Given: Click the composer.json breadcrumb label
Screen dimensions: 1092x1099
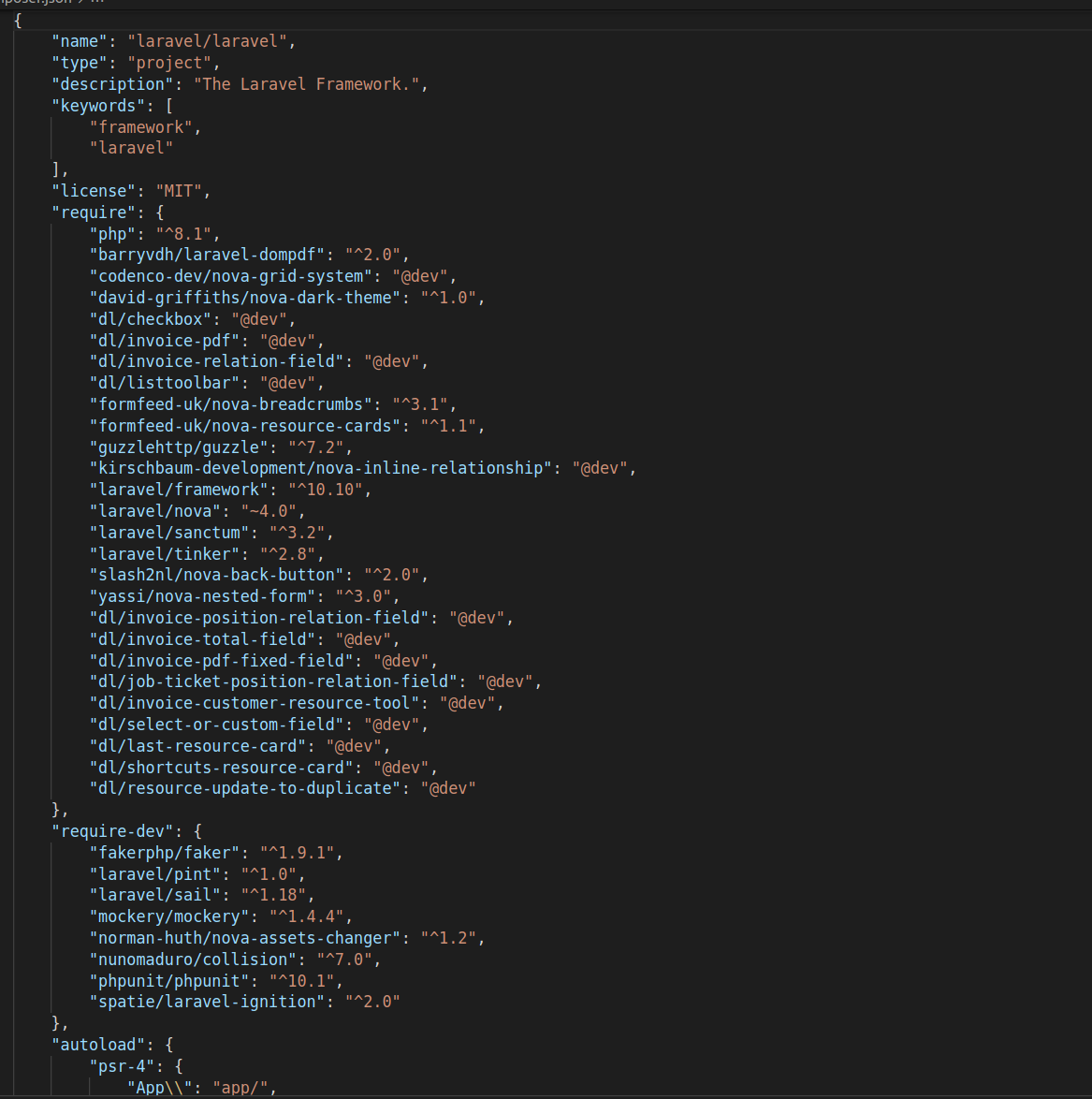Looking at the screenshot, I should (36, 3).
